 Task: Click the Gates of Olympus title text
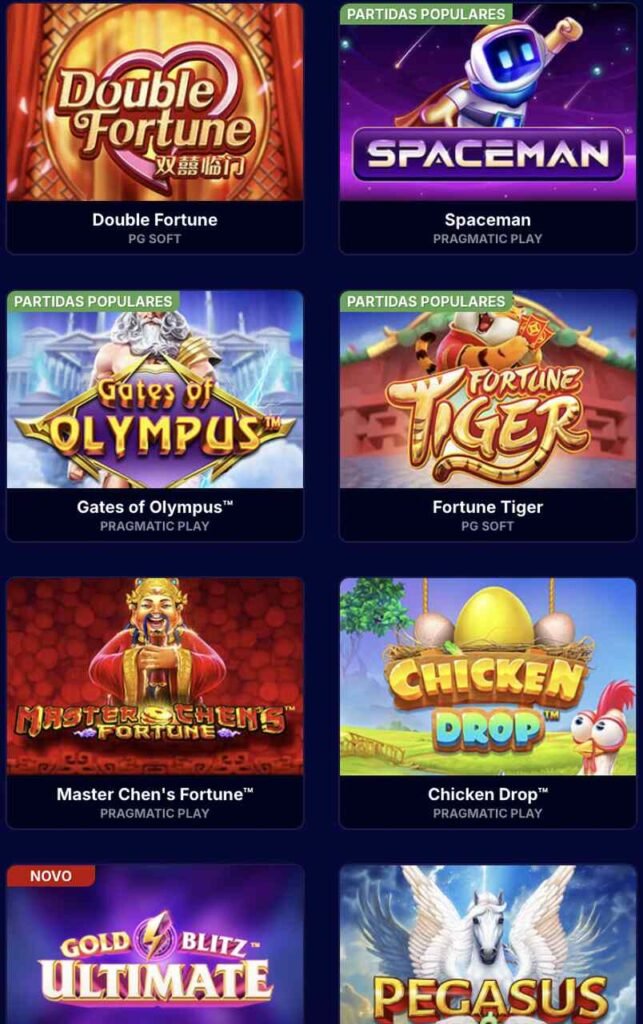[155, 507]
